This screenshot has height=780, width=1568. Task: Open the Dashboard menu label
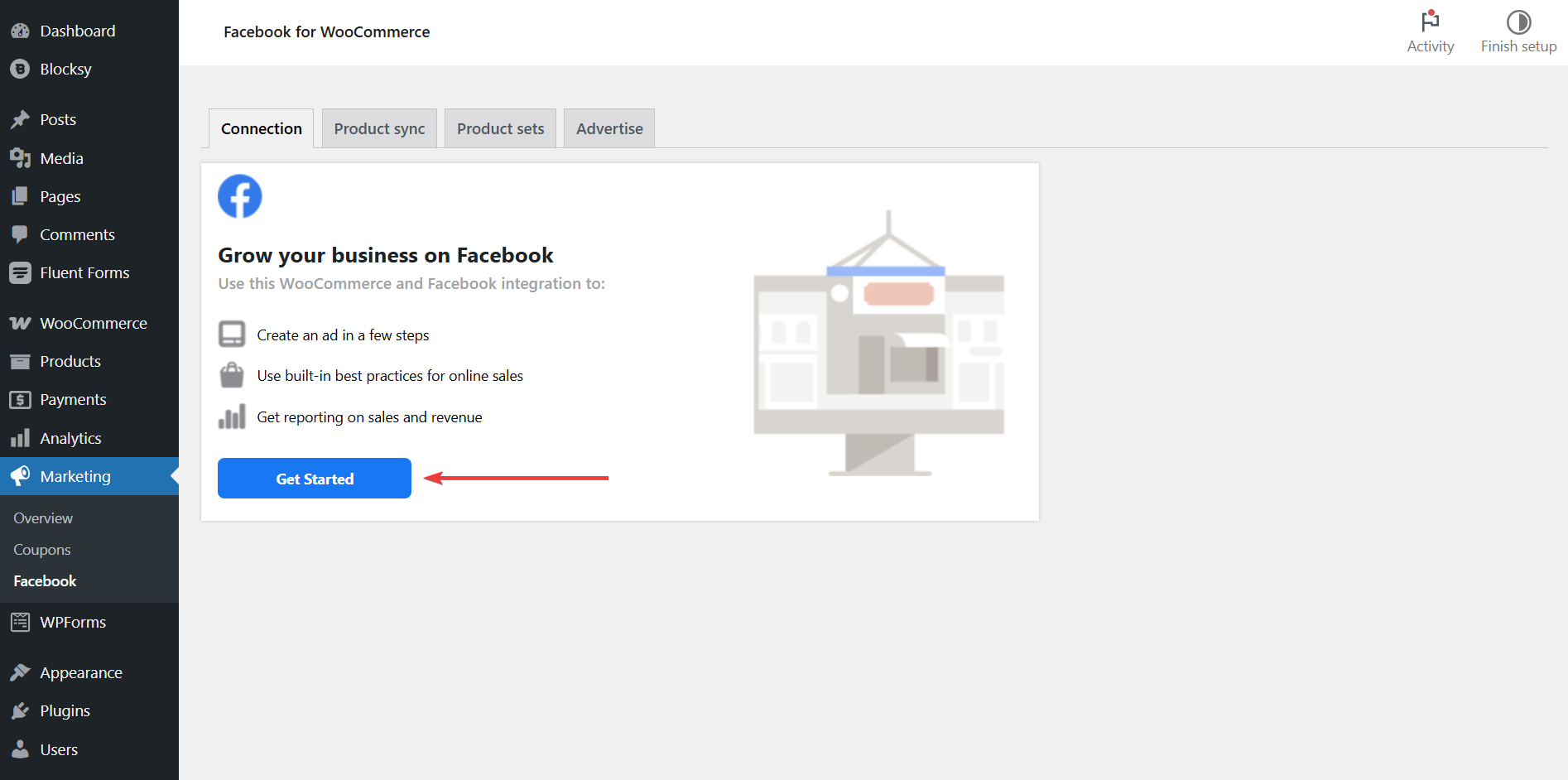pyautogui.click(x=78, y=31)
